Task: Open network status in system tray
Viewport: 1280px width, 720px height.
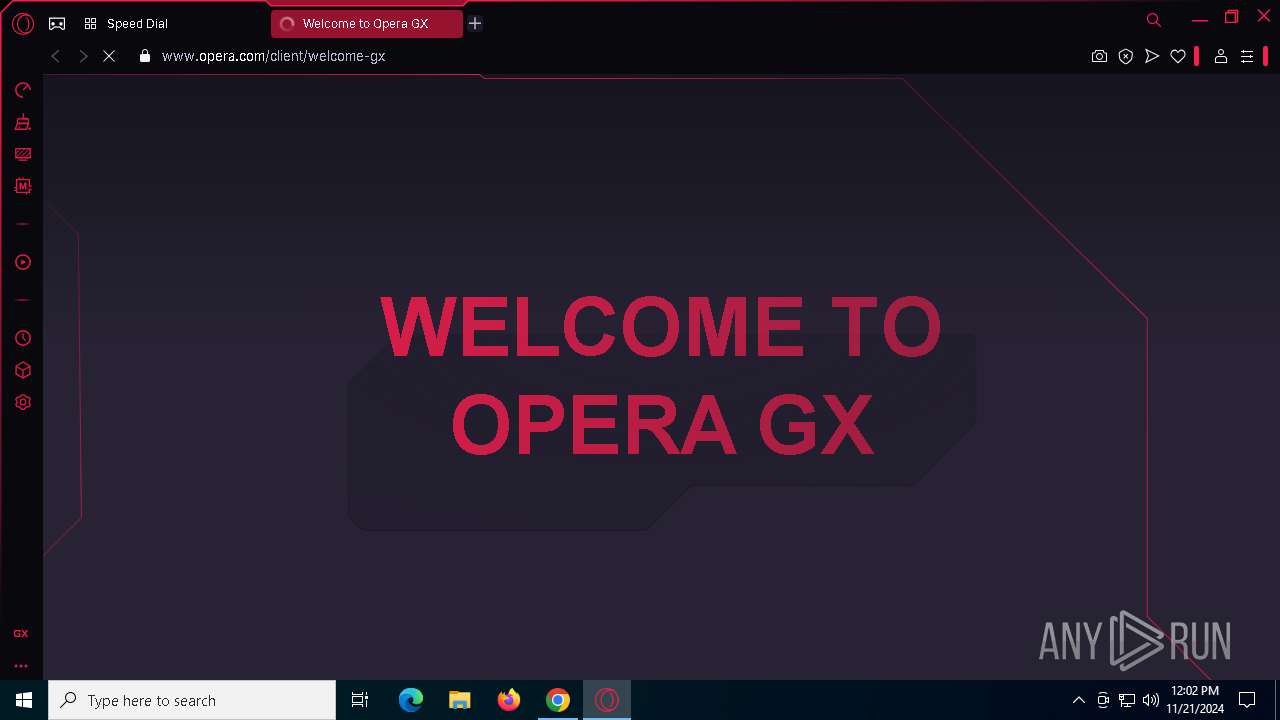Action: 1127,700
